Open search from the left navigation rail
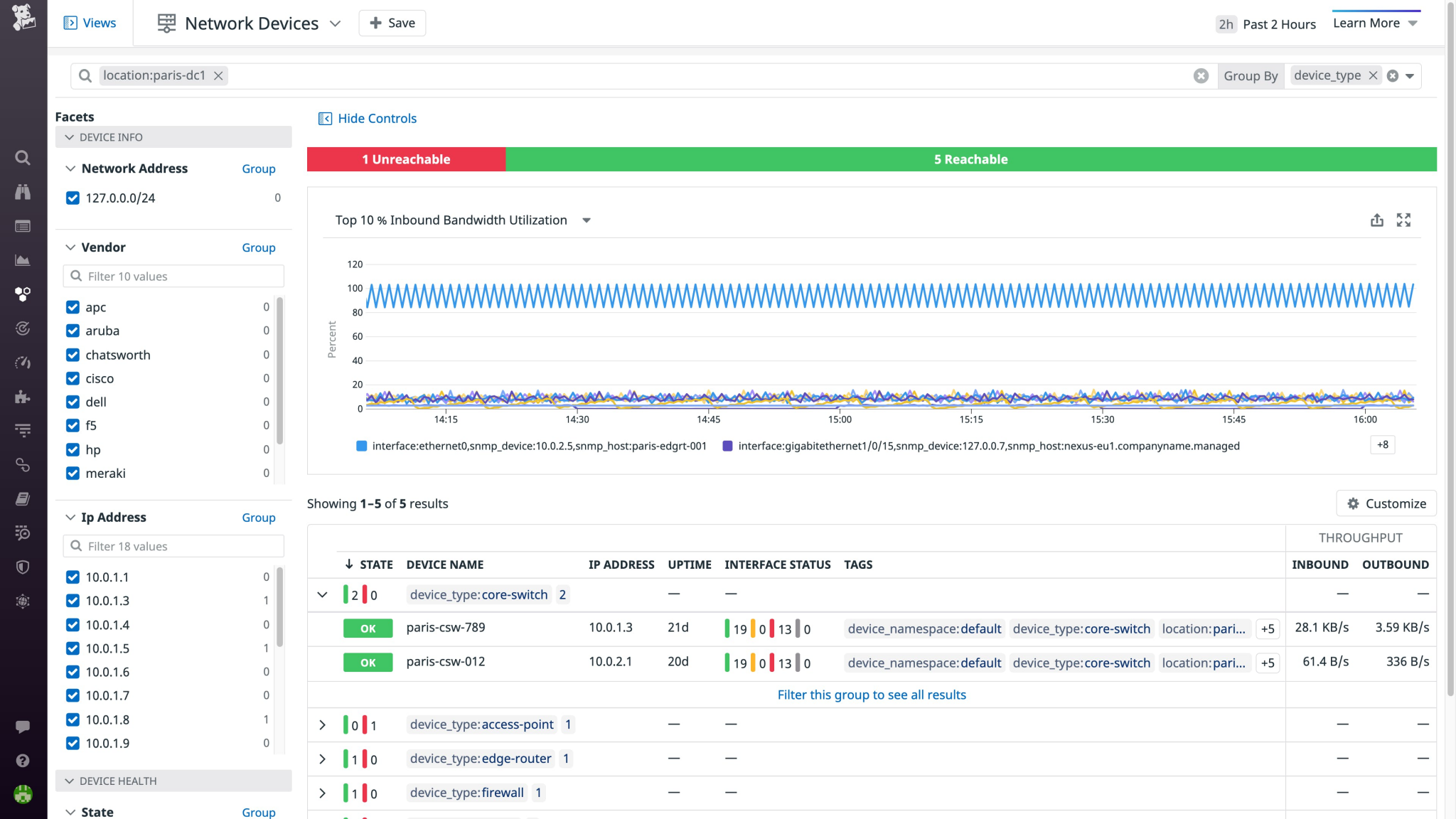 (23, 158)
